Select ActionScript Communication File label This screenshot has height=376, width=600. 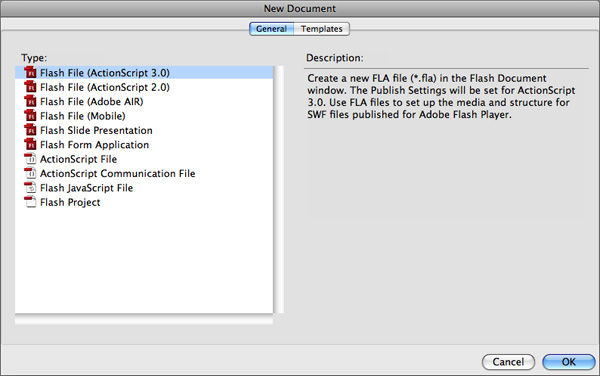tap(118, 174)
